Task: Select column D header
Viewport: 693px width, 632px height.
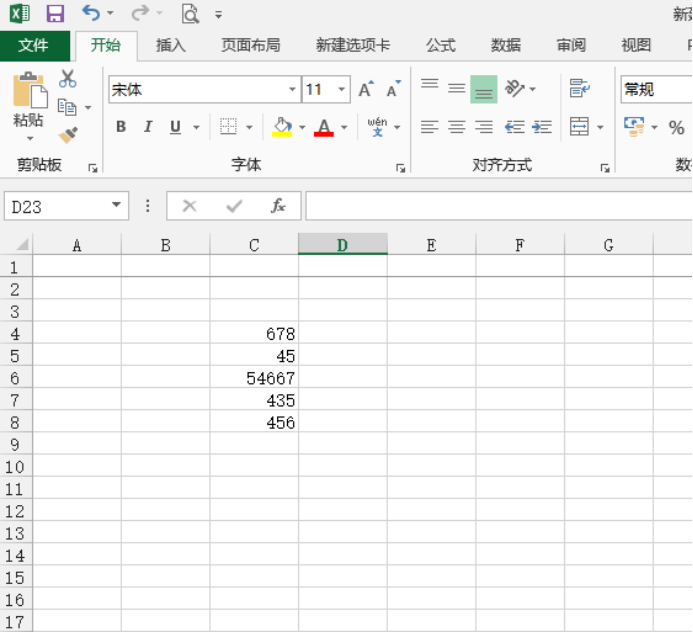Action: click(343, 244)
